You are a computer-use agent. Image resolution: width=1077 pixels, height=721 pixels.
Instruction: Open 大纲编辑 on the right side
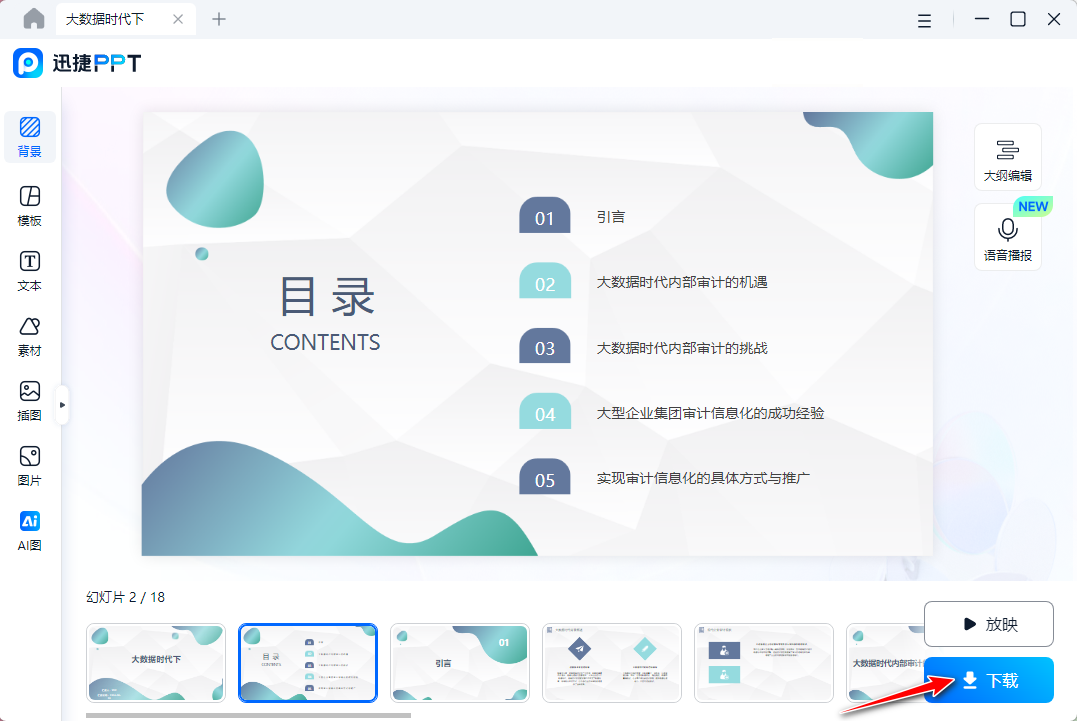(1007, 156)
